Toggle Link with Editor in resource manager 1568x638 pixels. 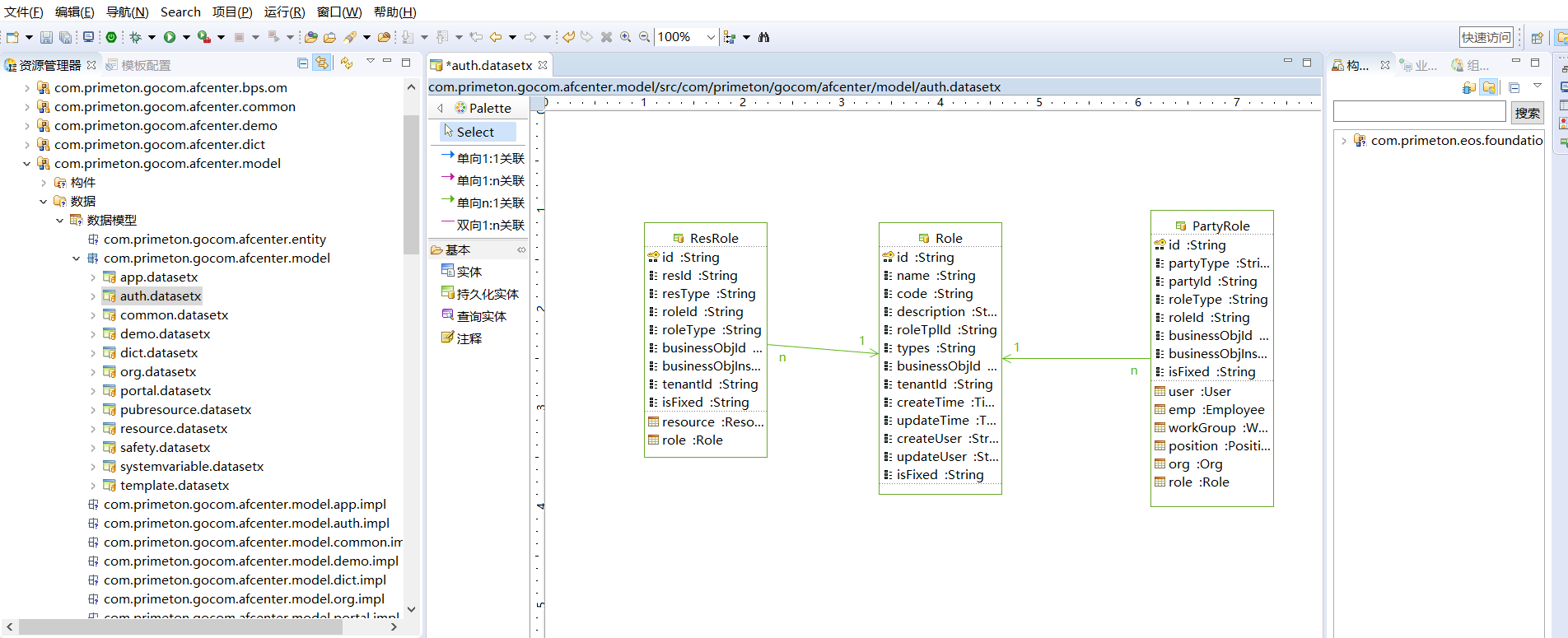pyautogui.click(x=322, y=63)
